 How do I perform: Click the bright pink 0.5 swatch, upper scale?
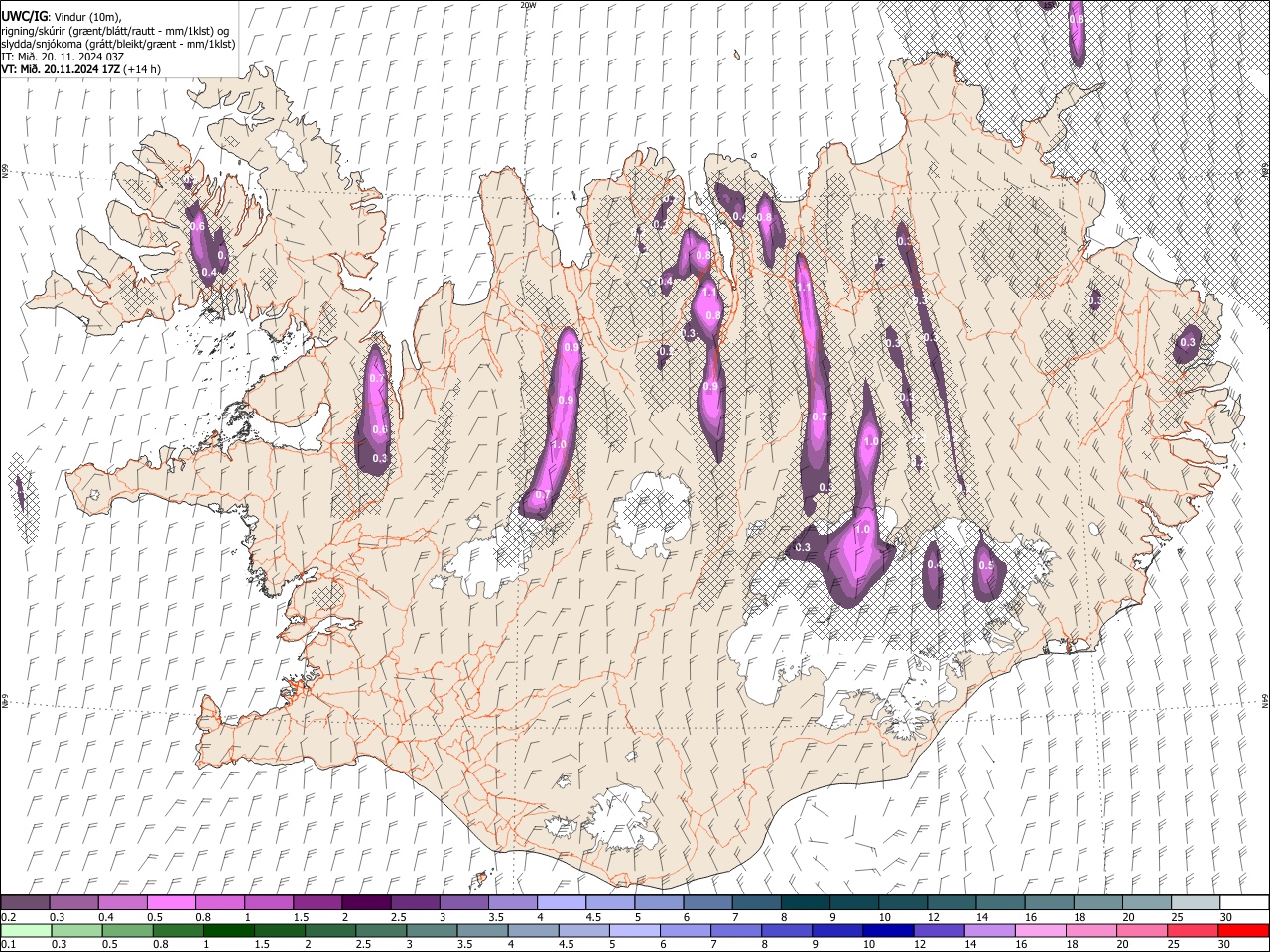[x=171, y=903]
